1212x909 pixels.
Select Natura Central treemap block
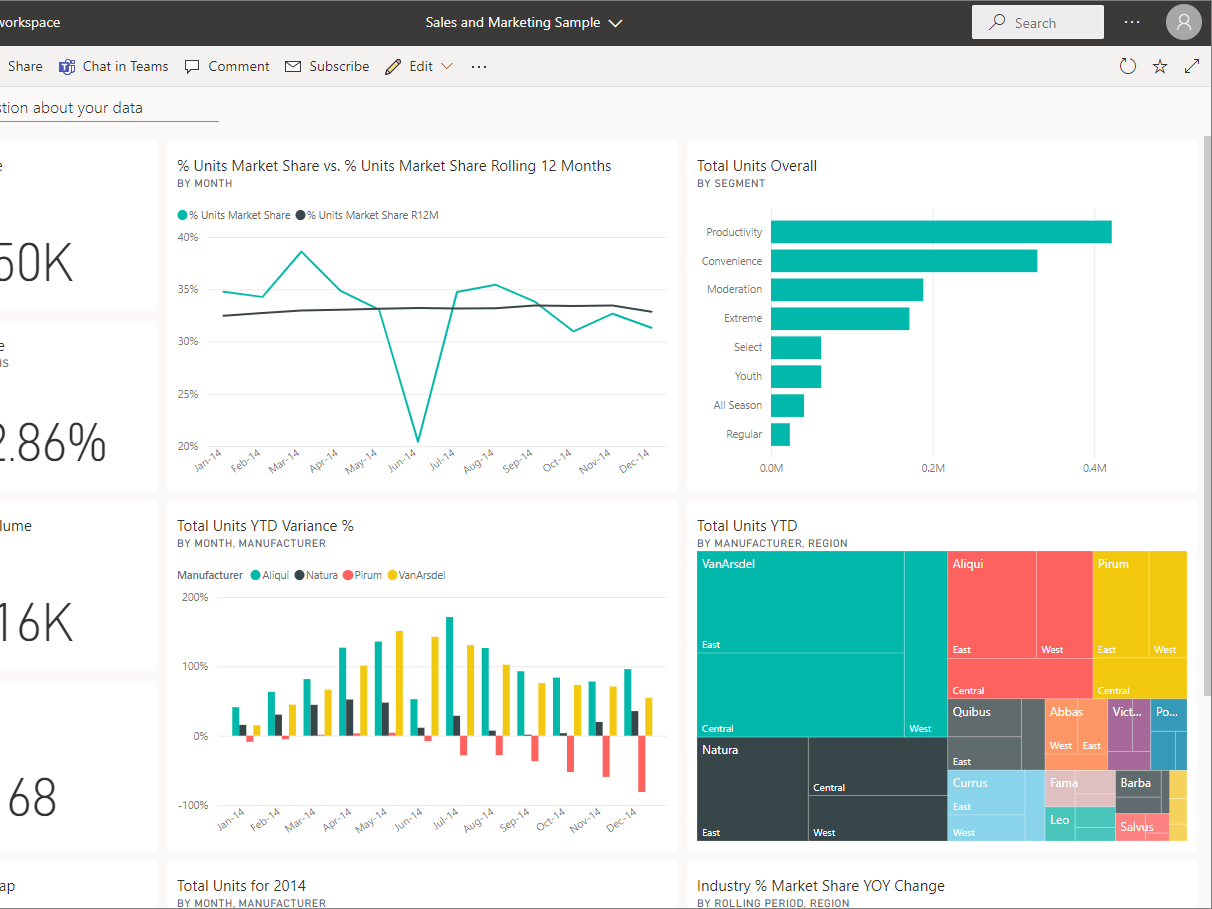tap(877, 767)
